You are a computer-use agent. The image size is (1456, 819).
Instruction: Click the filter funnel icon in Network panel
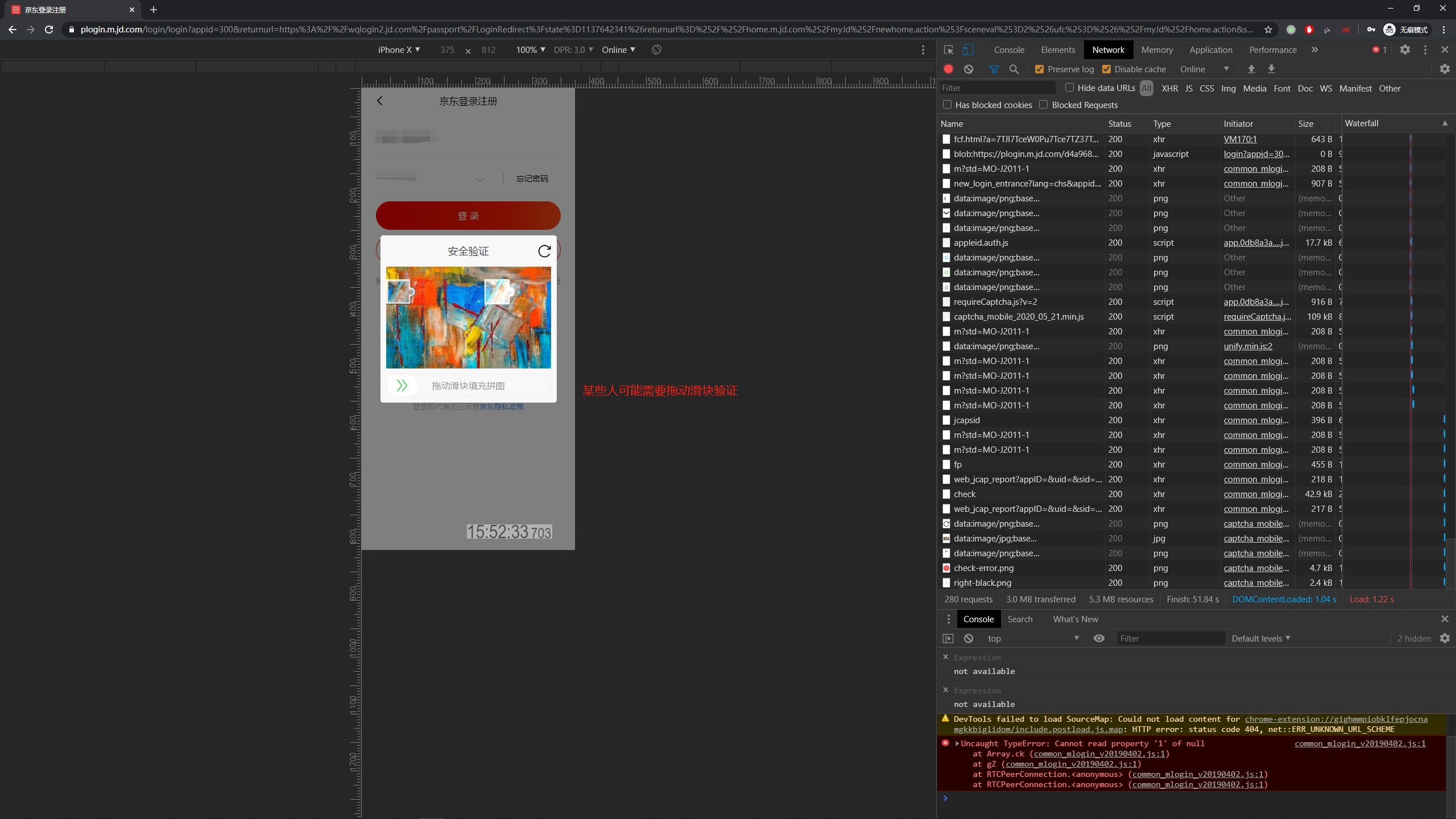pyautogui.click(x=994, y=69)
